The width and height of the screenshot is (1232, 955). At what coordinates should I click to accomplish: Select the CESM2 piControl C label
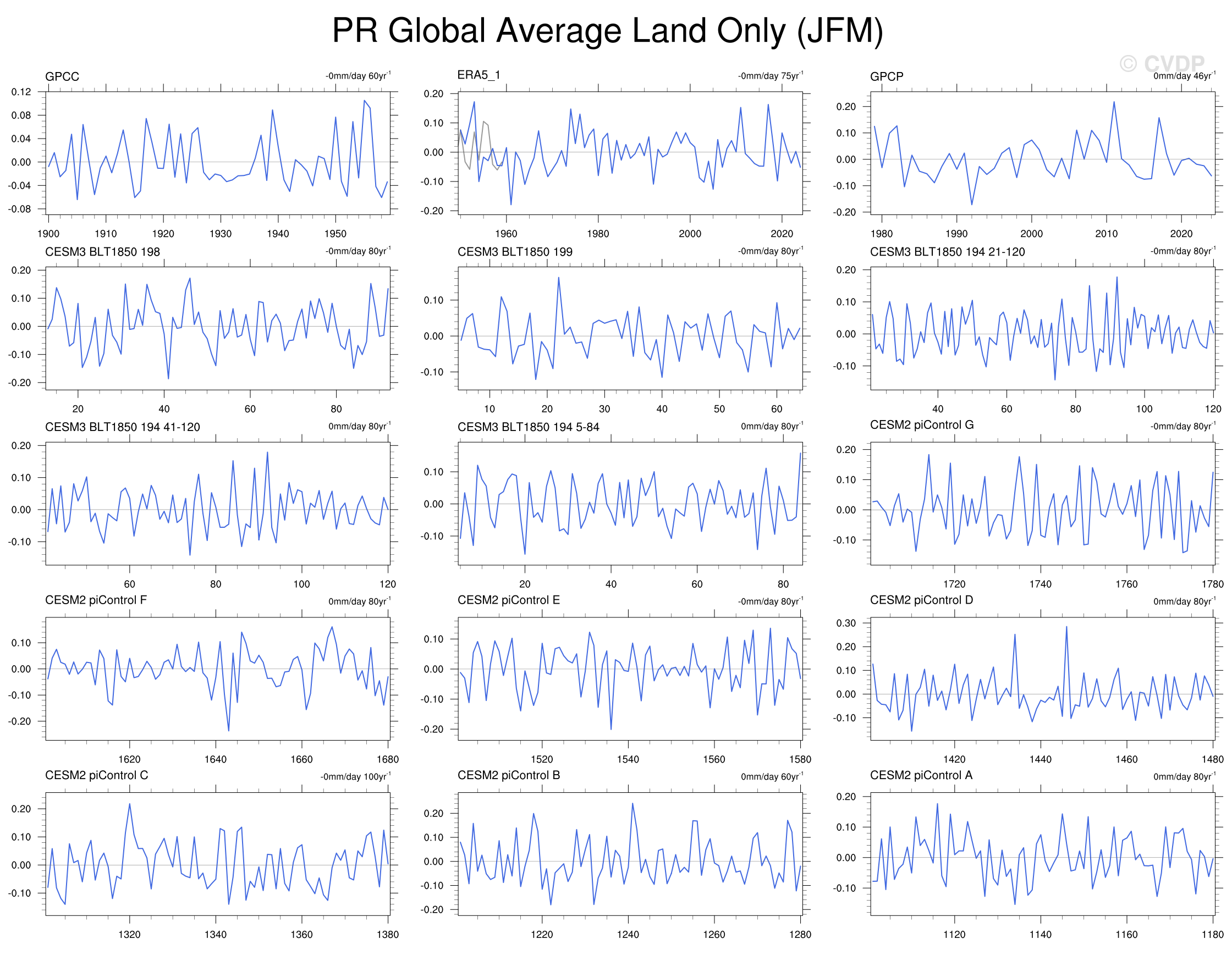coord(96,776)
